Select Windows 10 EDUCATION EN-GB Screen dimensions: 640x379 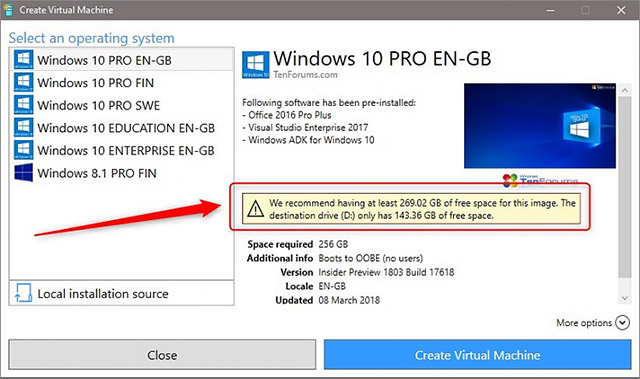122,128
